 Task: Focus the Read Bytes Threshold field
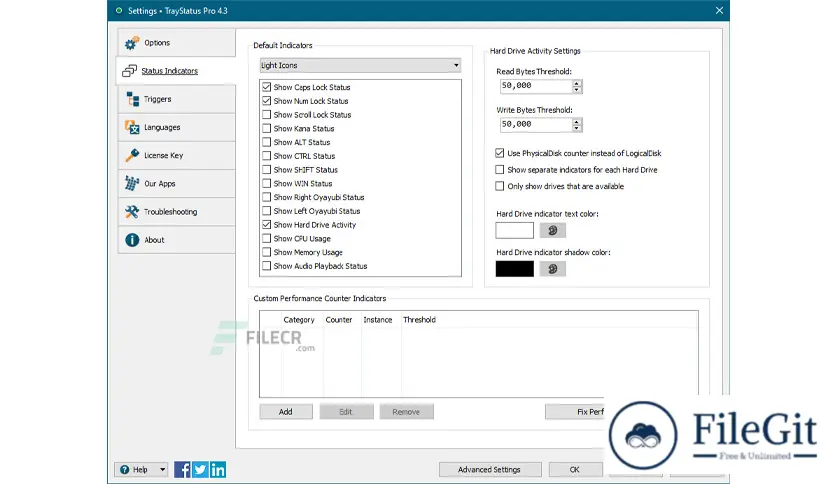[536, 86]
